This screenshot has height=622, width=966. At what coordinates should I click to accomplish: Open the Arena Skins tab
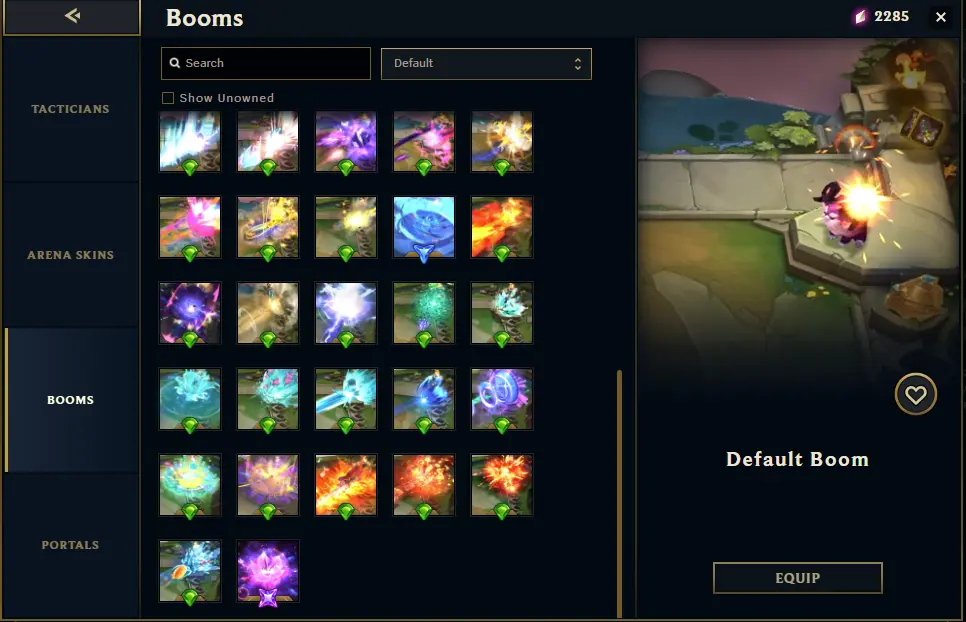(70, 255)
